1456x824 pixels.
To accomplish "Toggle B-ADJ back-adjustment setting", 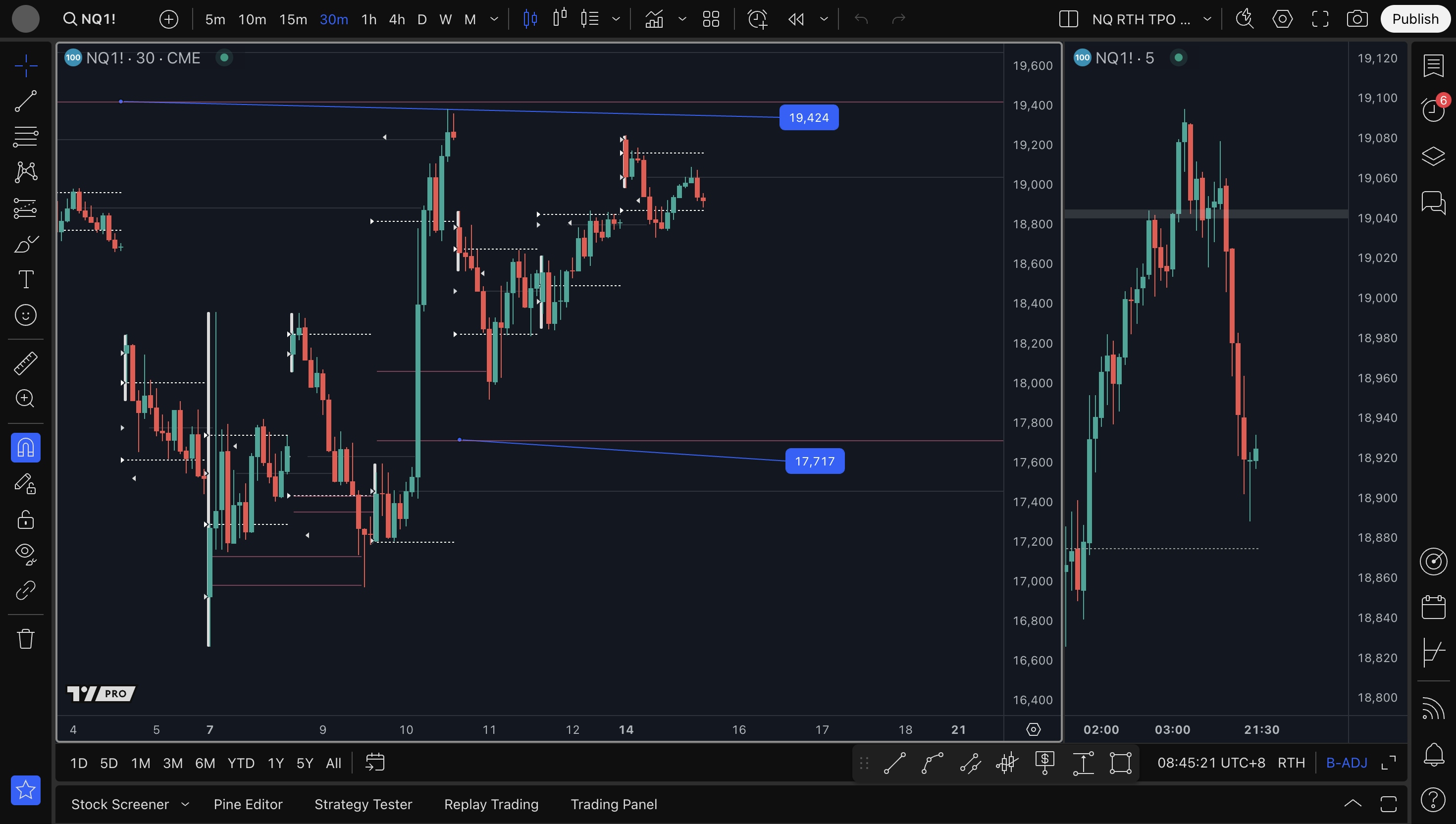I will [x=1346, y=763].
